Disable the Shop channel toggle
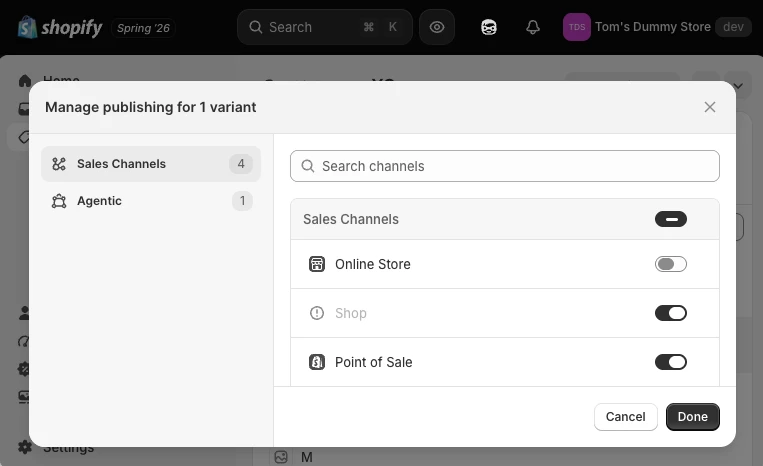The height and width of the screenshot is (466, 763). (x=671, y=313)
